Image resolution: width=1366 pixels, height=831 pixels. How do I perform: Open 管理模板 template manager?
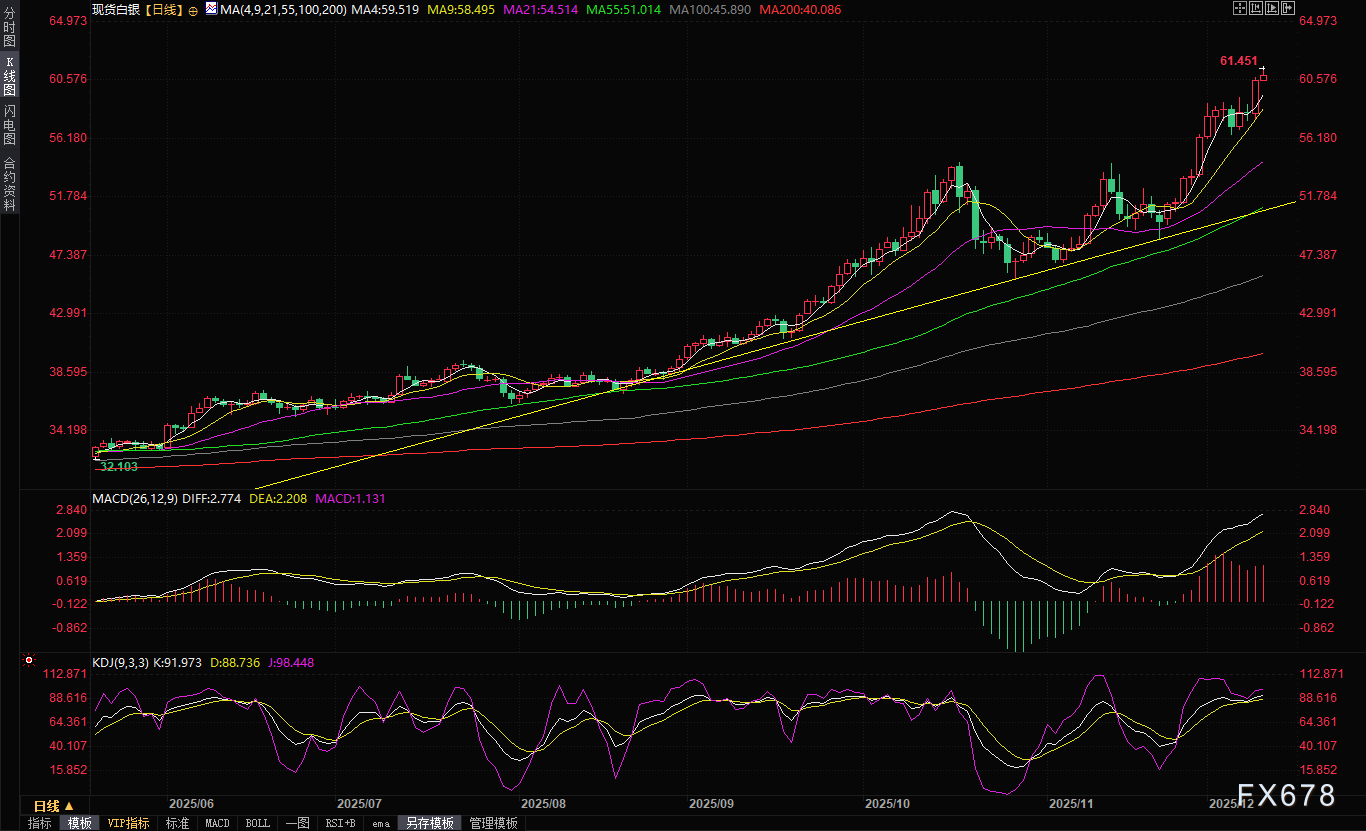click(494, 823)
